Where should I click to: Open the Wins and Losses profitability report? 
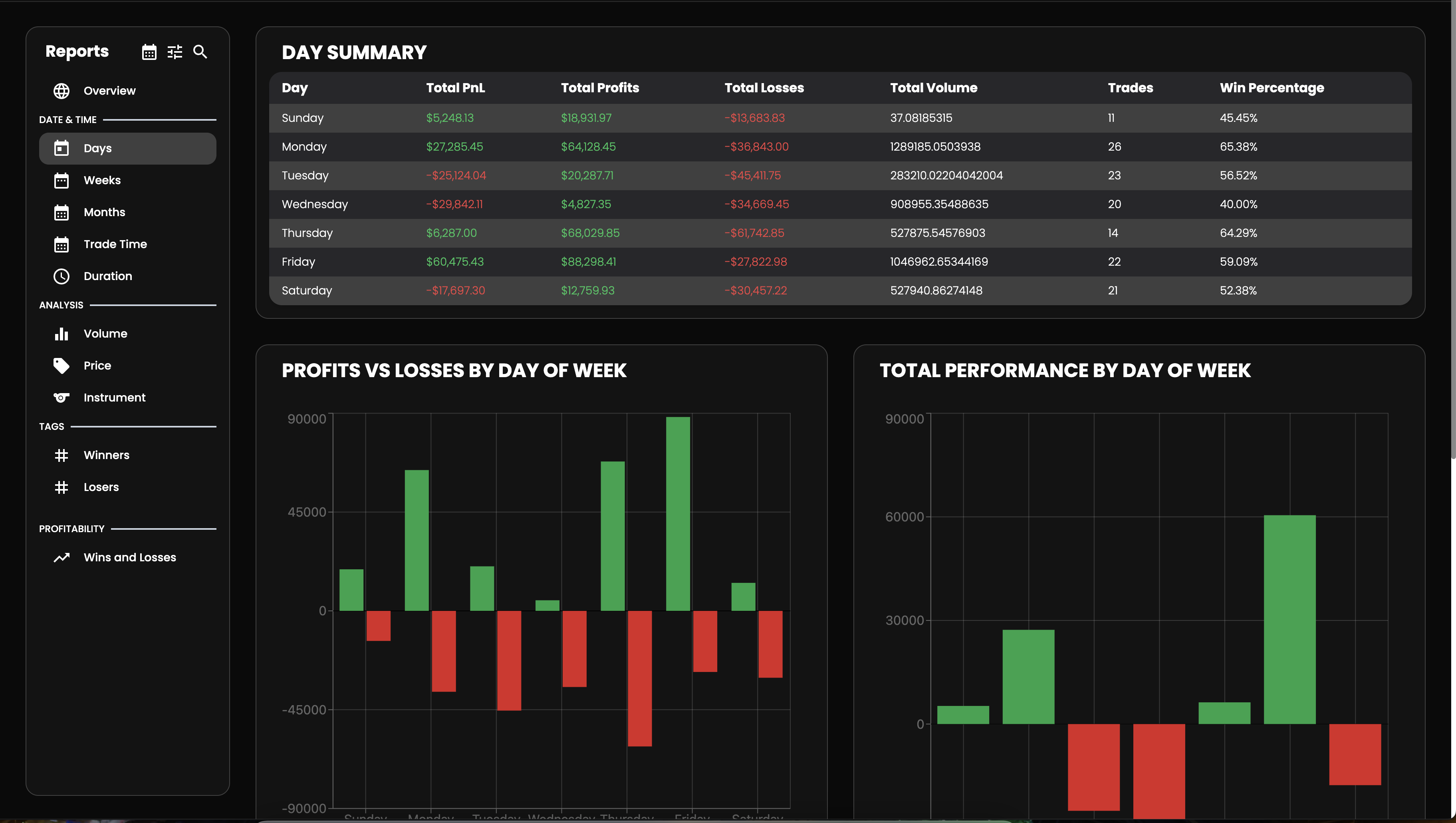[129, 557]
